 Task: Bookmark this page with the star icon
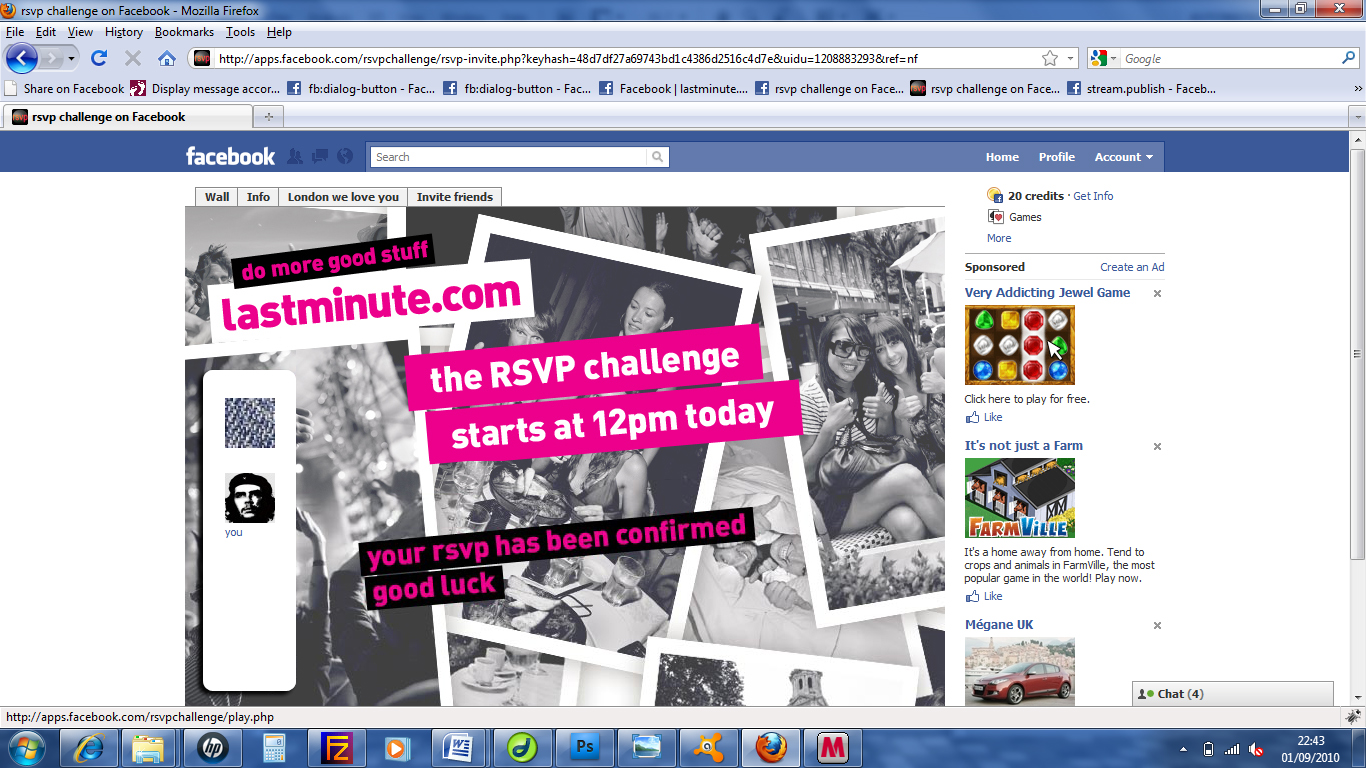coord(1050,58)
